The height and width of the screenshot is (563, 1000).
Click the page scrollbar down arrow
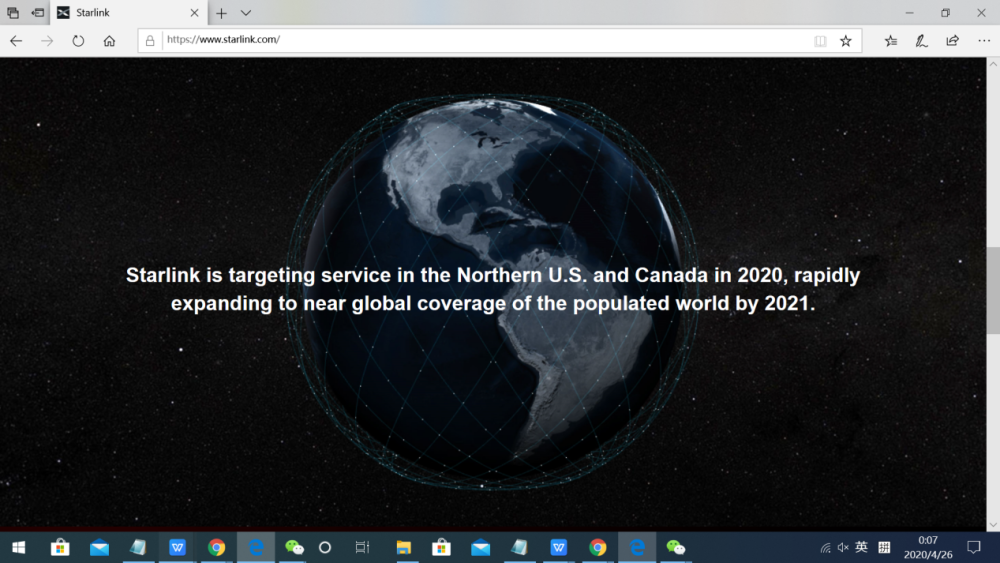[993, 525]
